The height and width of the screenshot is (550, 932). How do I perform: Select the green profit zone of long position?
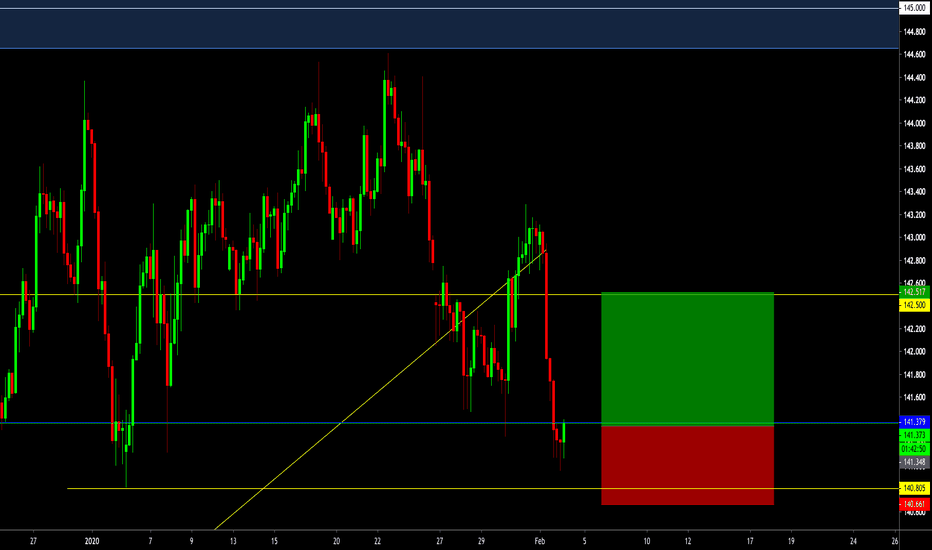687,359
